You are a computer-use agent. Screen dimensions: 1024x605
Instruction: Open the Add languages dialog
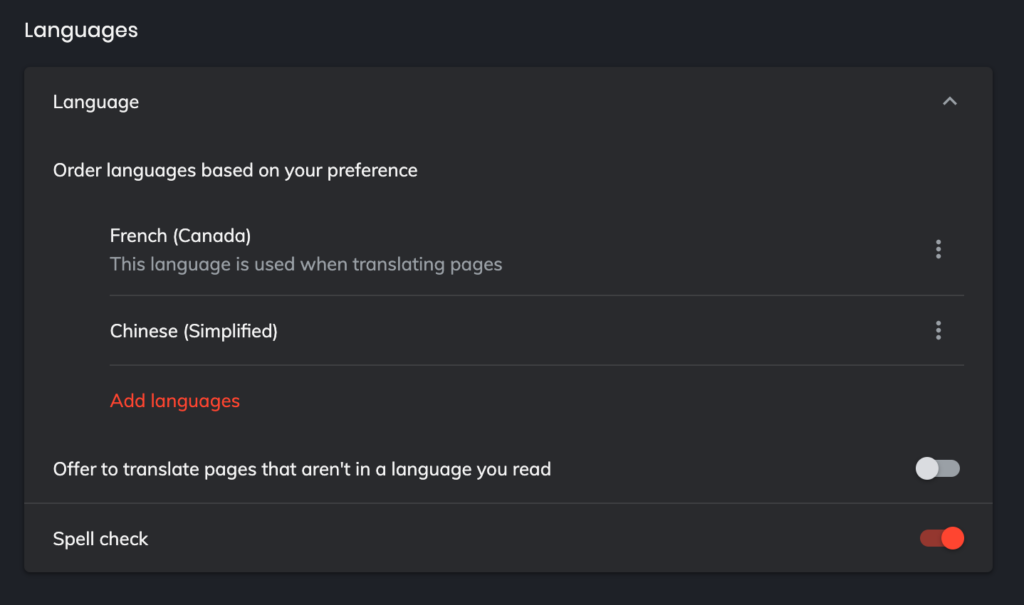pos(174,400)
